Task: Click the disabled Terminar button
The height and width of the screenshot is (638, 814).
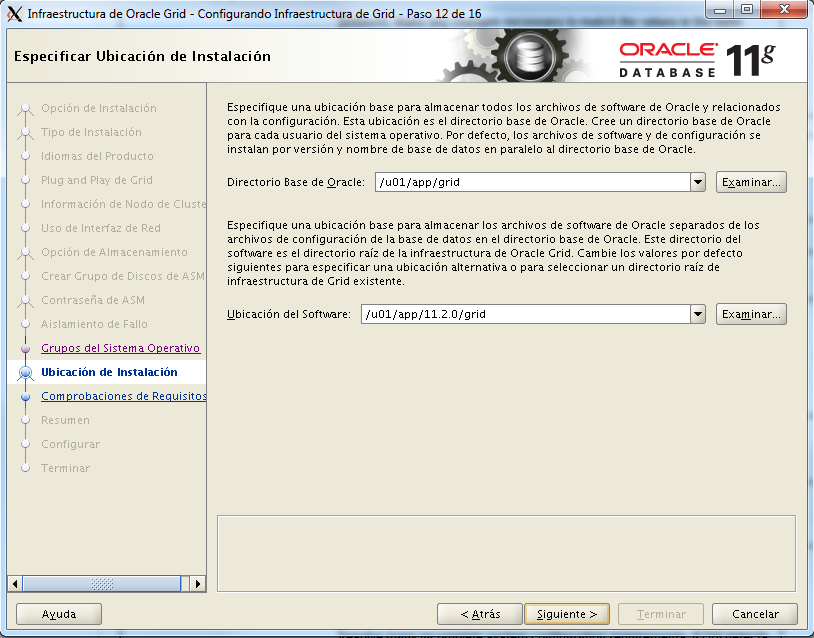Action: [661, 614]
